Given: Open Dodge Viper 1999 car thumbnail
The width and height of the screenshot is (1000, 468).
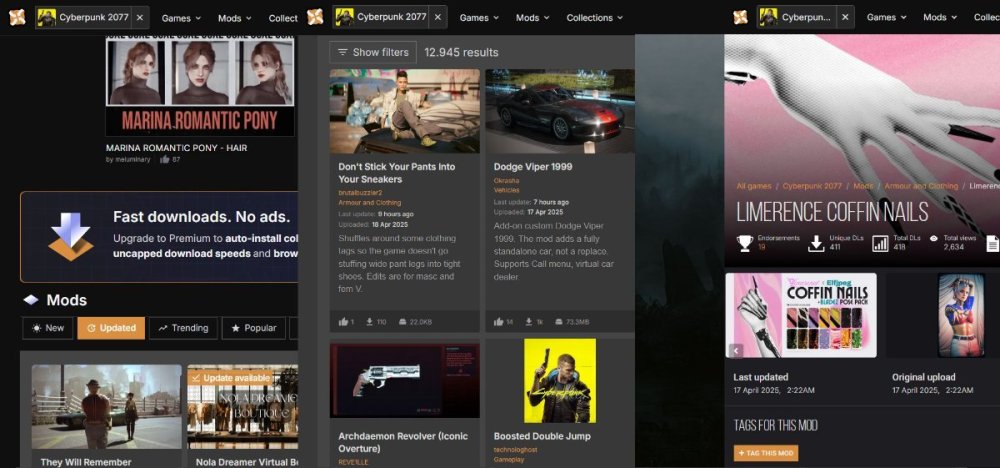Looking at the screenshot, I should (560, 111).
